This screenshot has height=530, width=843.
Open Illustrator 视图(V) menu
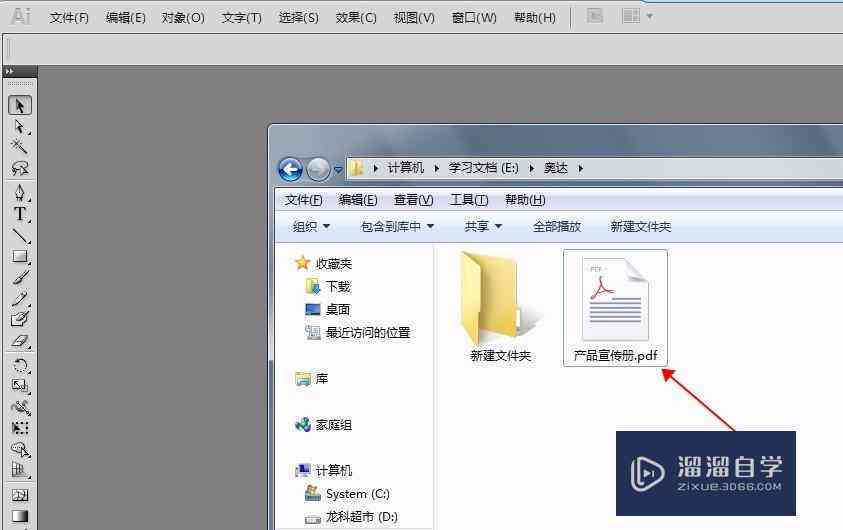(414, 18)
